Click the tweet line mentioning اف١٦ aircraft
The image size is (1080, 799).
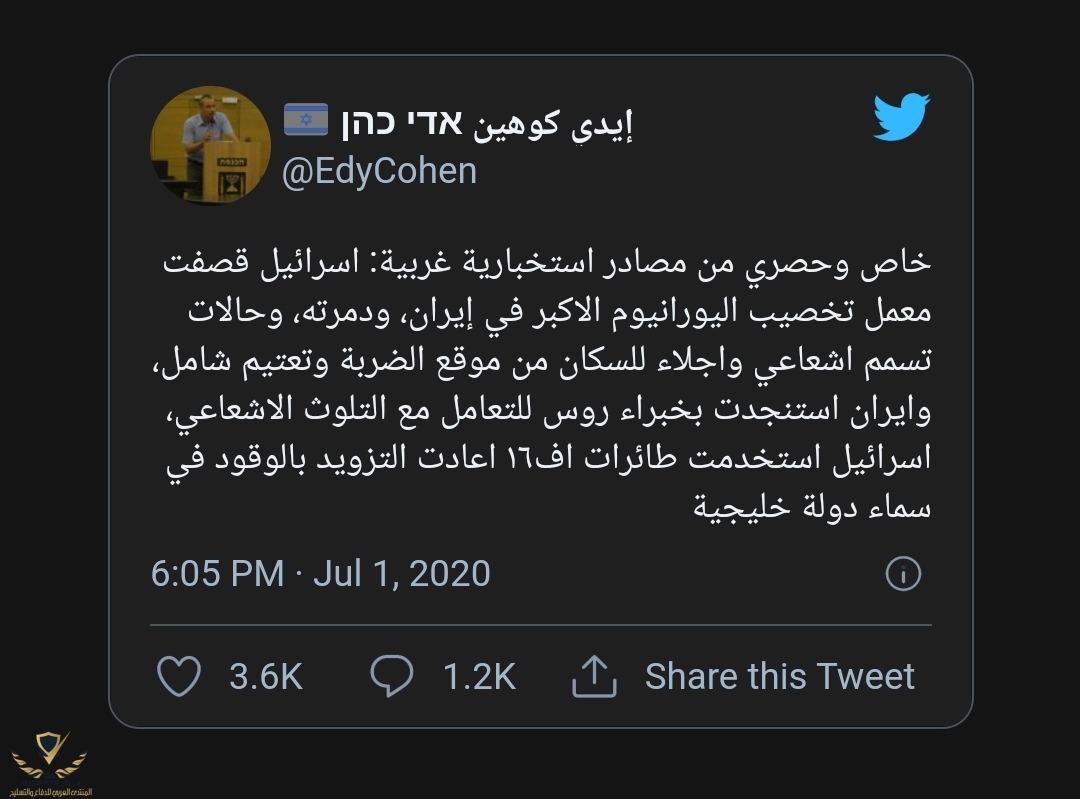coord(546,458)
